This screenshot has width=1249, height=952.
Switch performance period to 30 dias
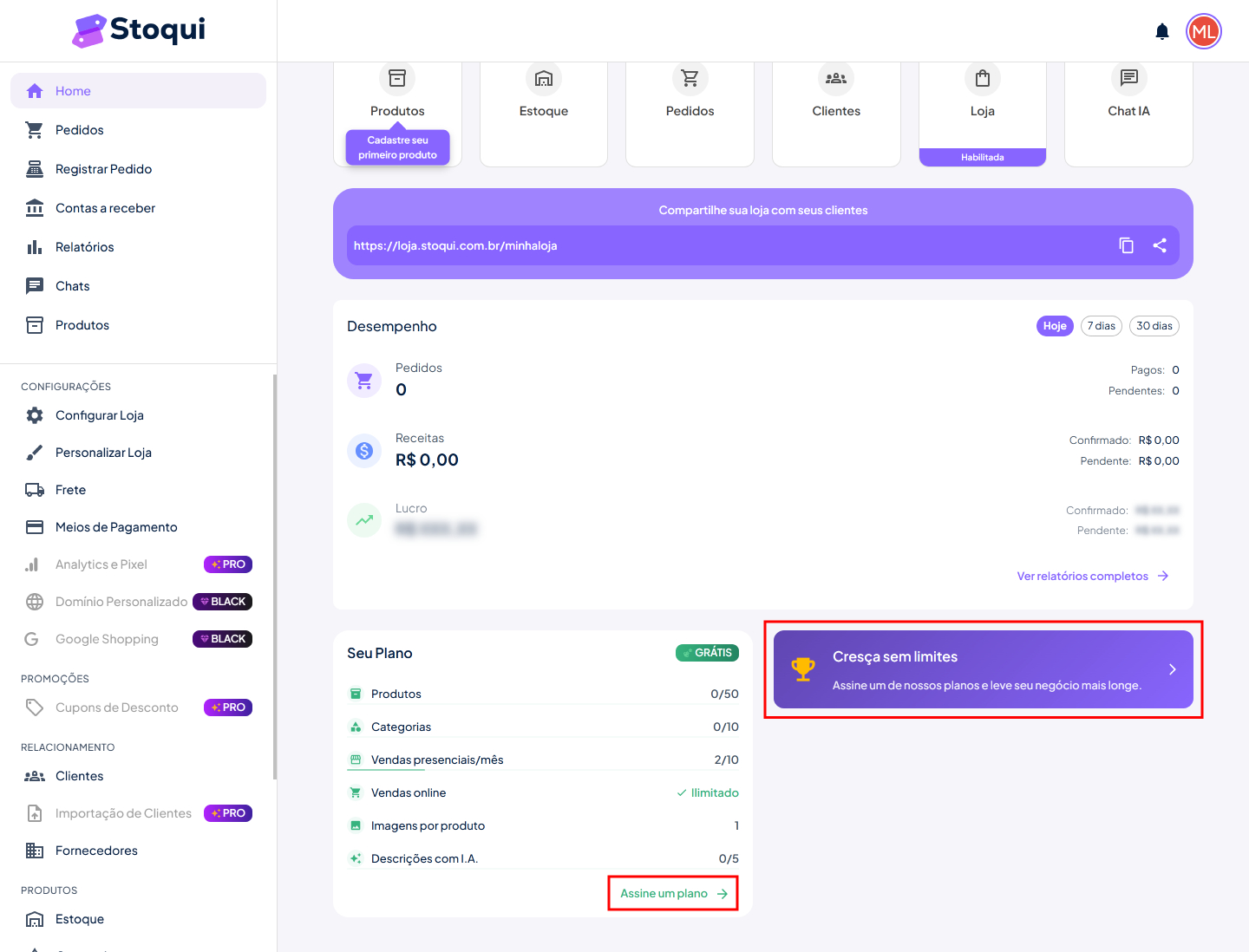[x=1154, y=326]
